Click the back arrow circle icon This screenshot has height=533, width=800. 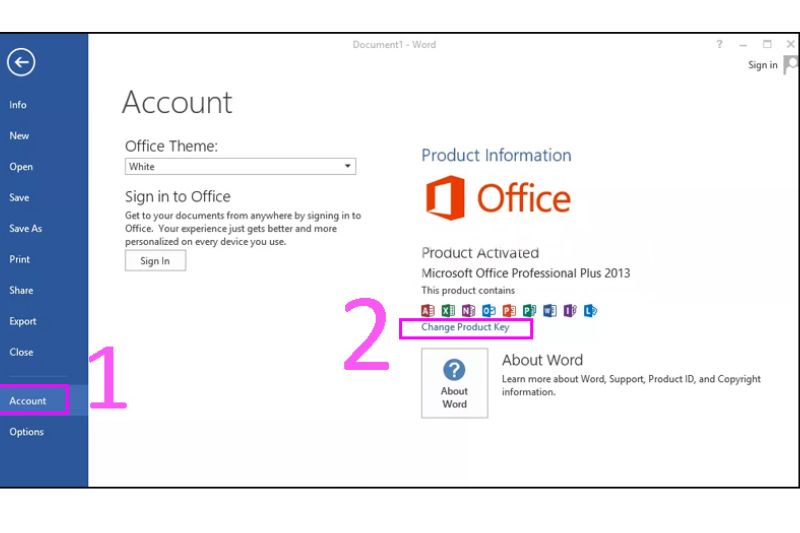click(x=21, y=62)
